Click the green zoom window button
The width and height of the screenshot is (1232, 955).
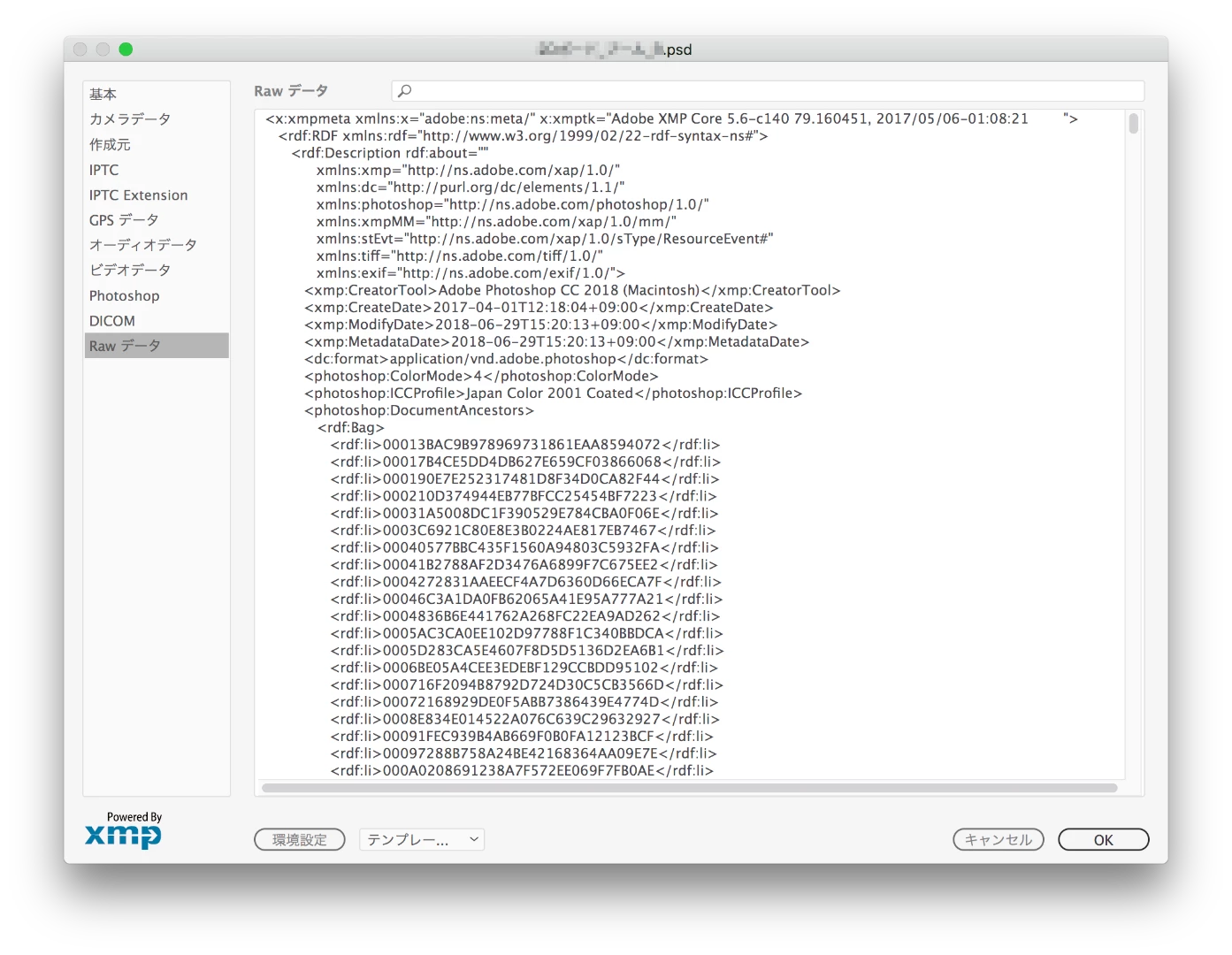(x=126, y=50)
